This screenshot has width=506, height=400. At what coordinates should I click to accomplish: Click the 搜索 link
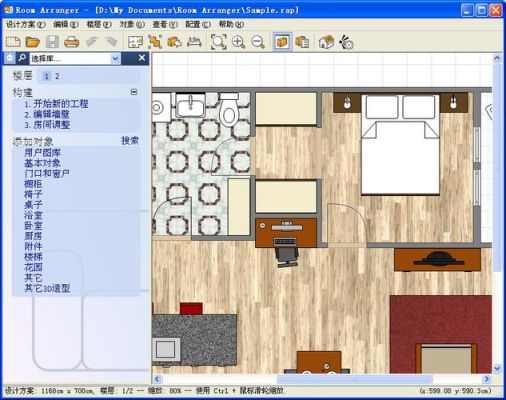[x=130, y=141]
